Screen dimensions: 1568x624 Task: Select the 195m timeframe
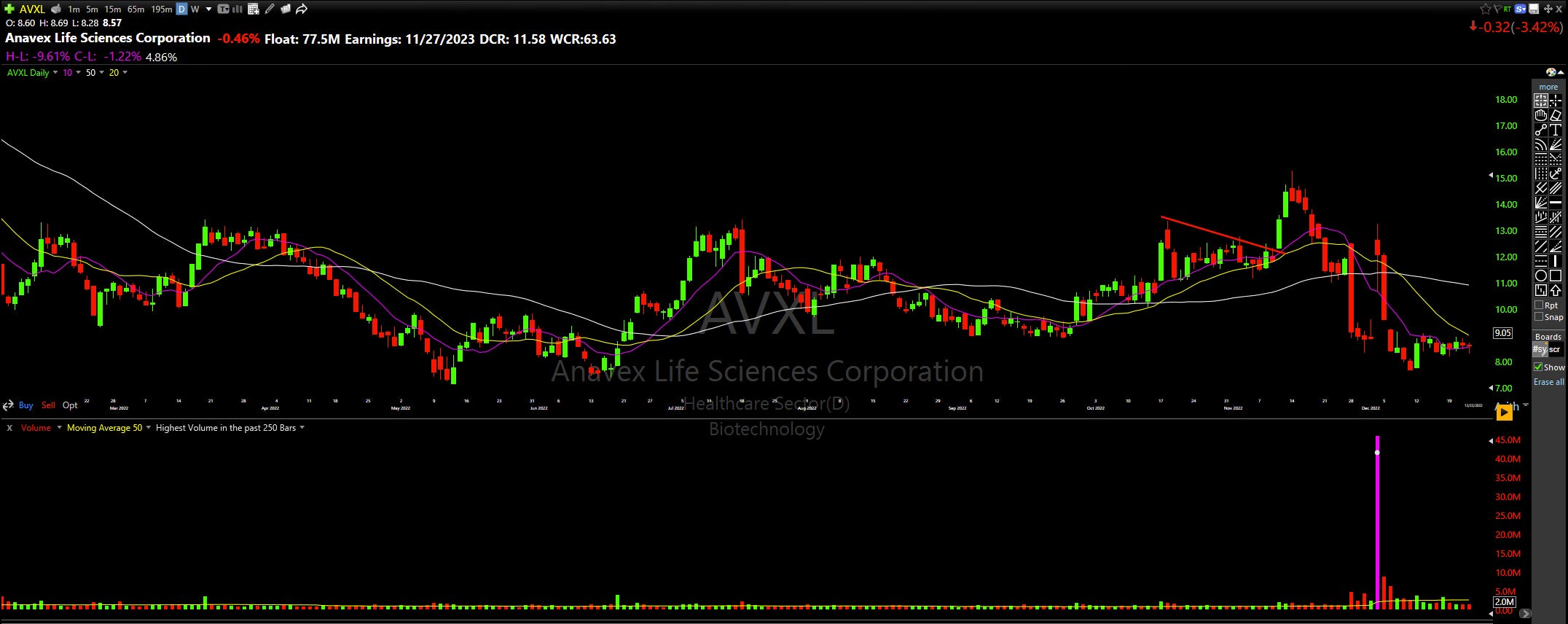pos(162,9)
